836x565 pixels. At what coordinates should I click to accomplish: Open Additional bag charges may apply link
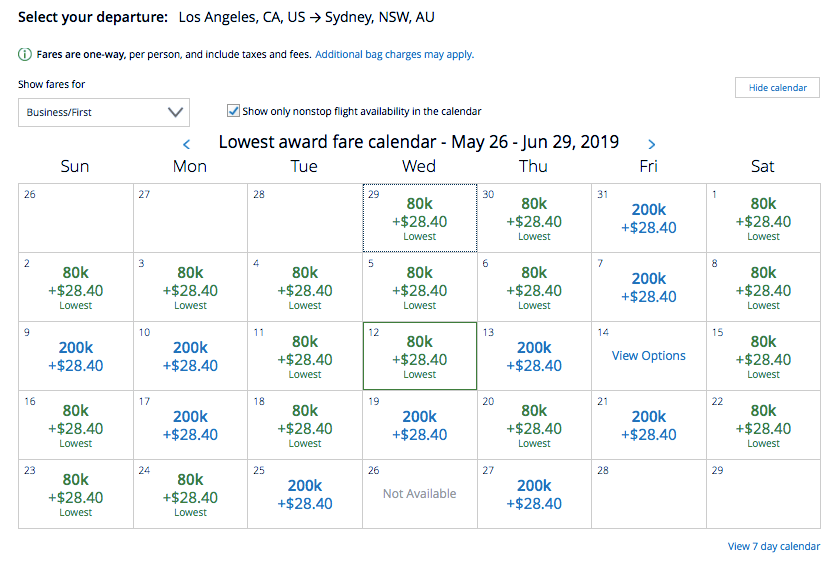click(394, 55)
